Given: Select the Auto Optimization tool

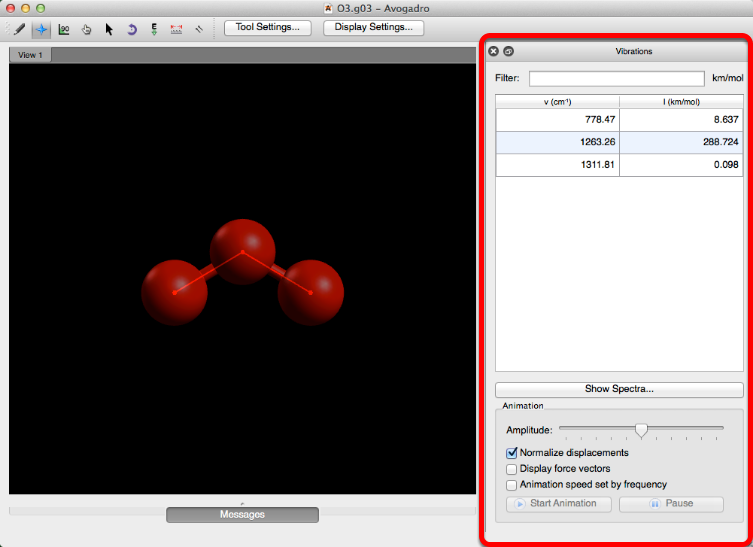Looking at the screenshot, I should coord(154,29).
